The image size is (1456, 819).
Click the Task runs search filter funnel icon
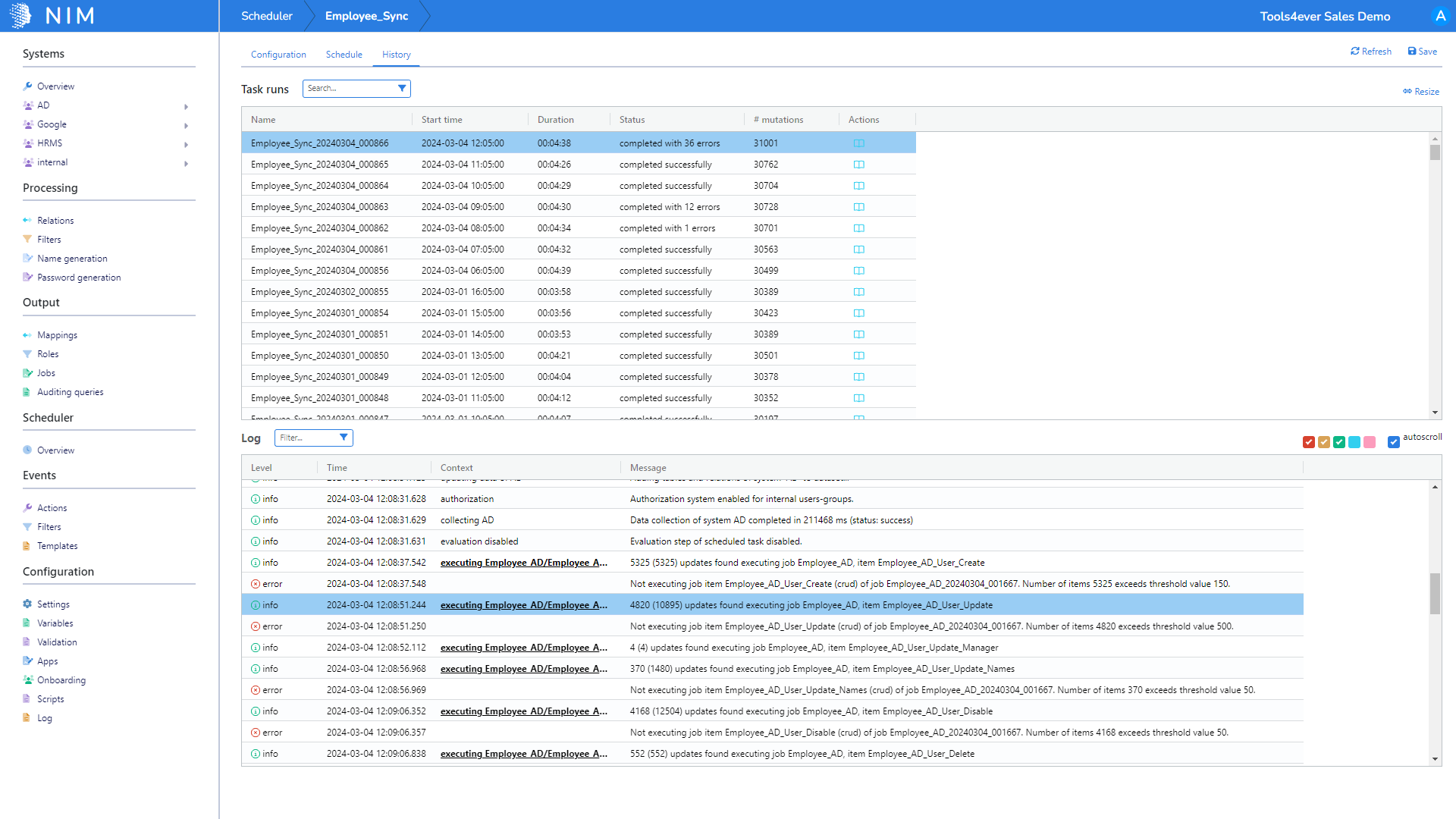pos(402,89)
